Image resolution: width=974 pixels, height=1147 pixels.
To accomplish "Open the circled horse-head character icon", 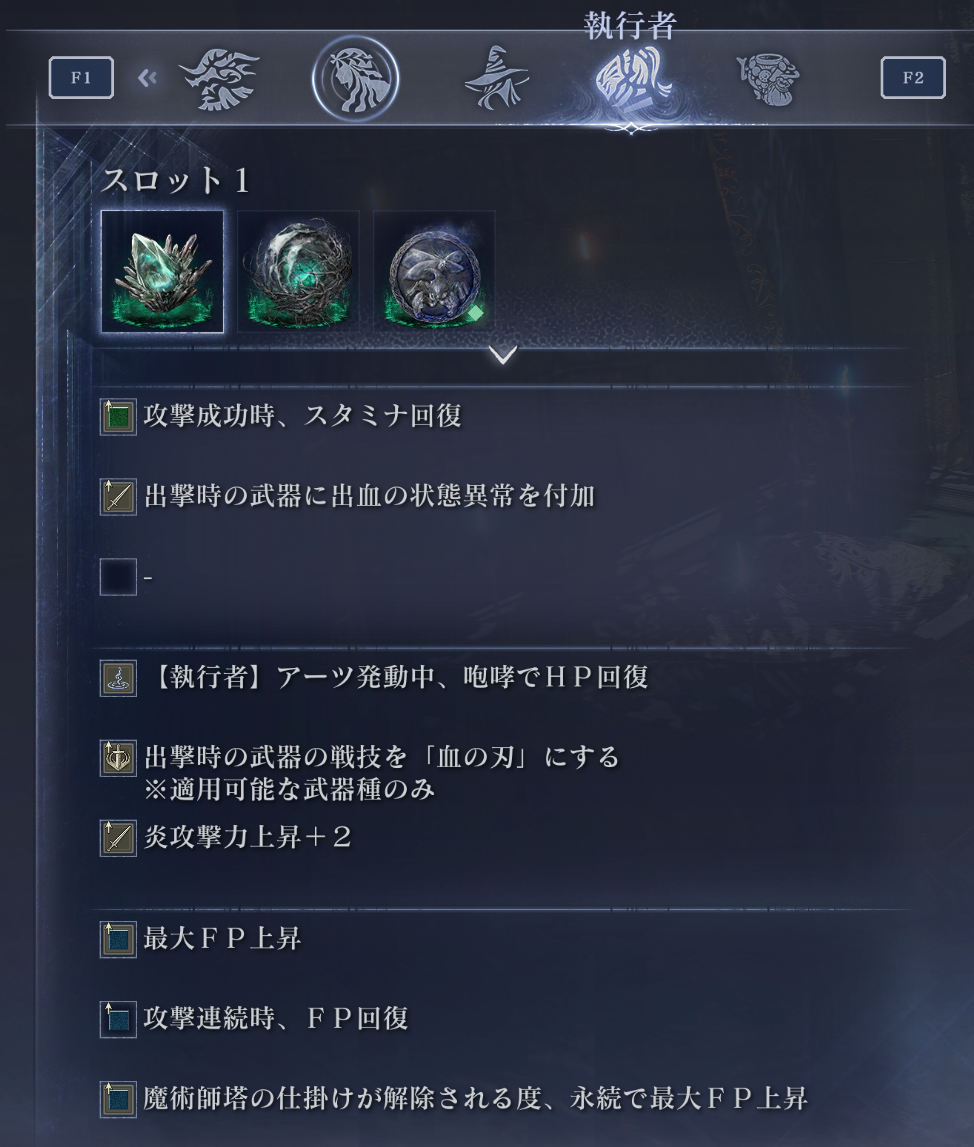I will [x=355, y=78].
